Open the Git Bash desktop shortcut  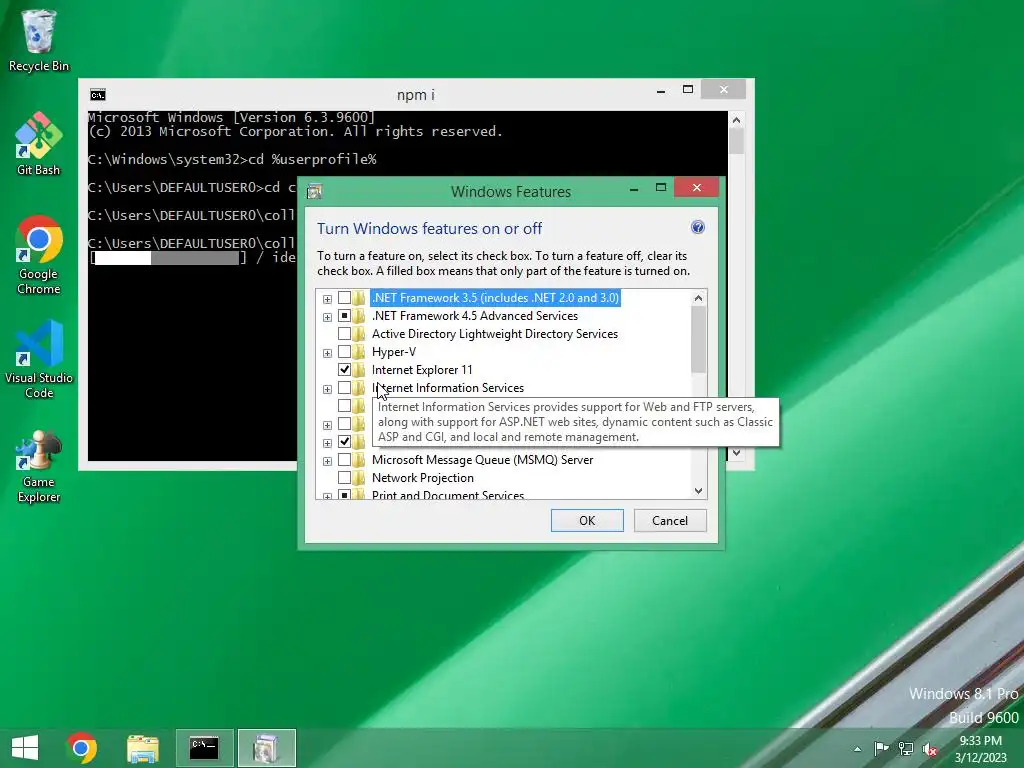(x=39, y=144)
